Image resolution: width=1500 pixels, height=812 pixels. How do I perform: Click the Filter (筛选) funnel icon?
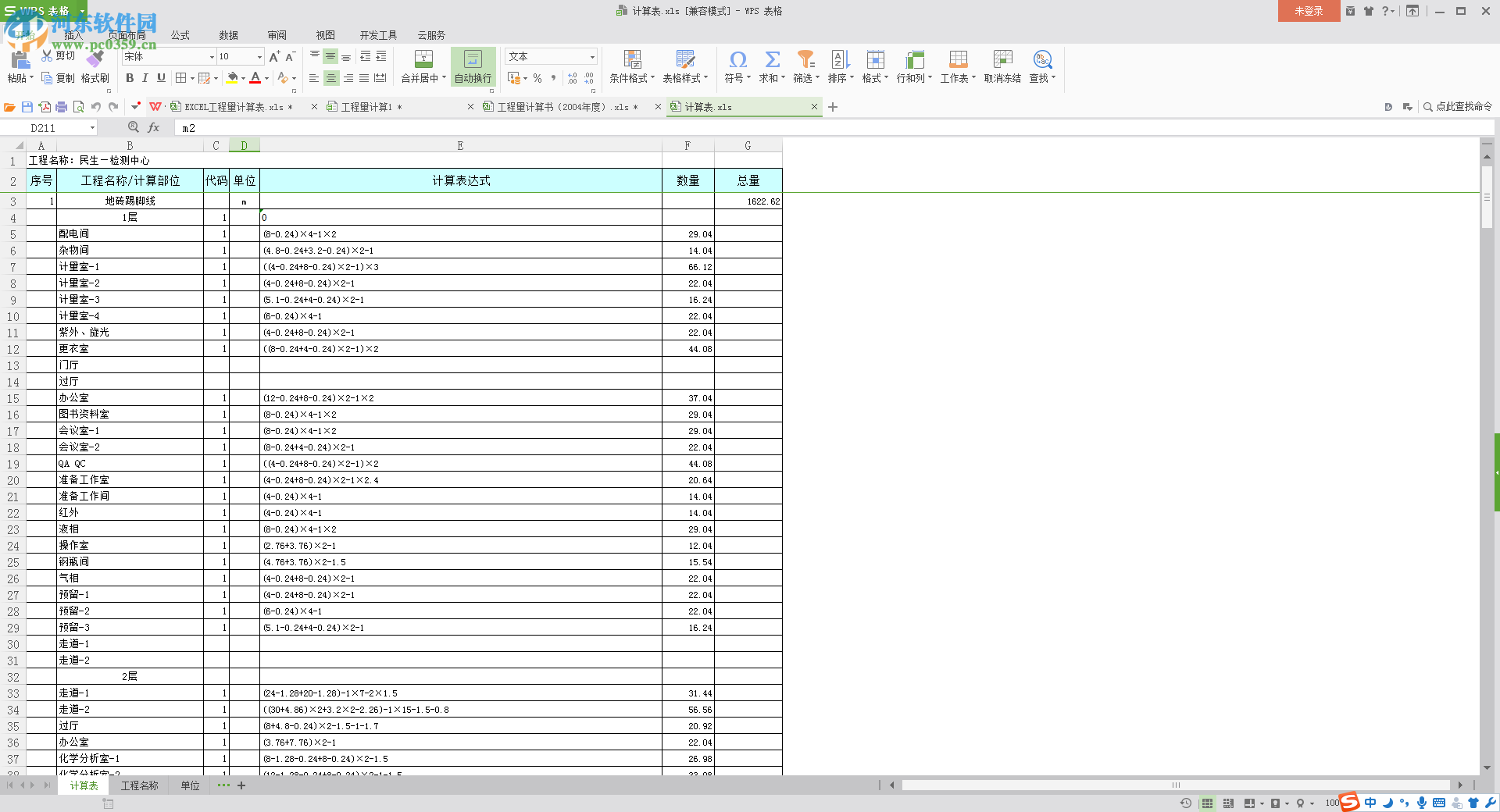coord(805,59)
